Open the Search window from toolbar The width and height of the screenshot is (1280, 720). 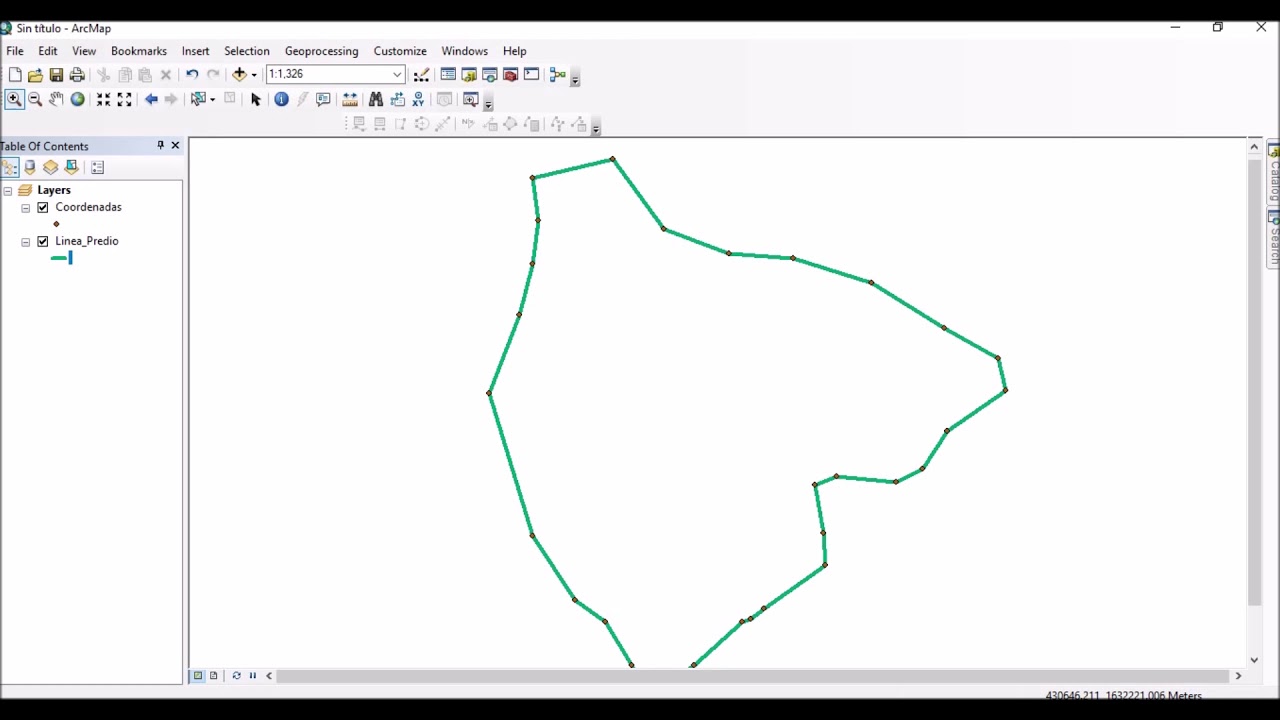pyautogui.click(x=490, y=75)
